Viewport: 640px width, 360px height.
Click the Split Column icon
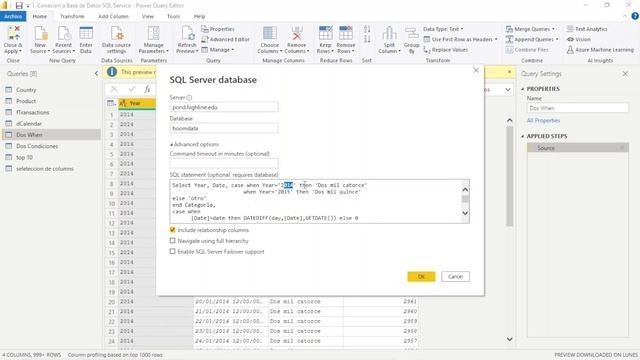(389, 33)
